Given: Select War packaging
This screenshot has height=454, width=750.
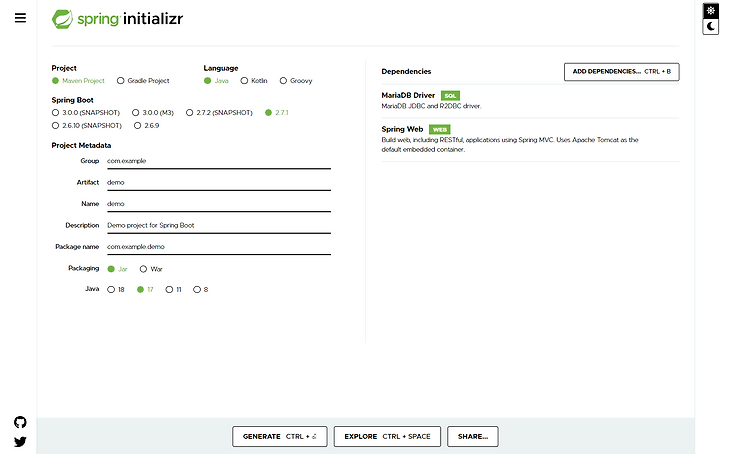Looking at the screenshot, I should coord(151,269).
